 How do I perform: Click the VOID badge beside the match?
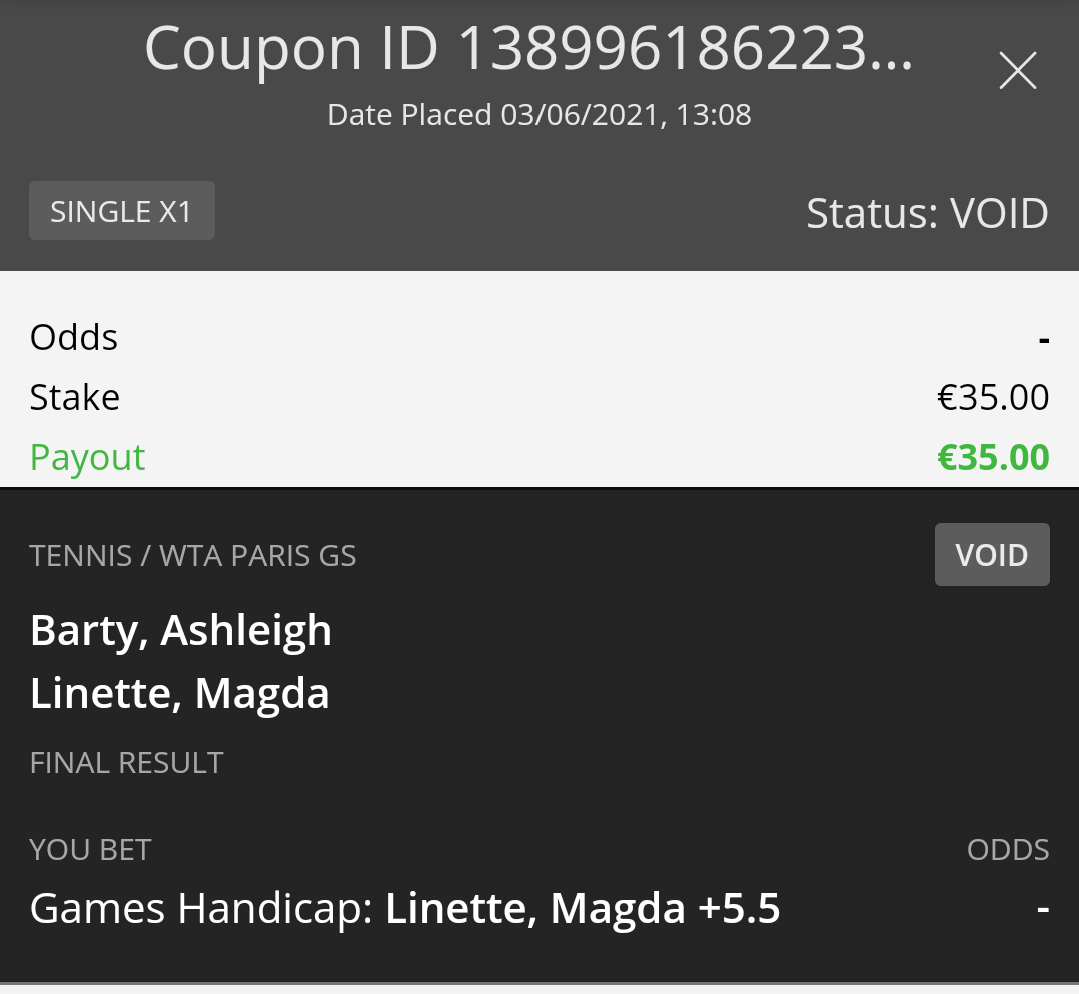991,555
